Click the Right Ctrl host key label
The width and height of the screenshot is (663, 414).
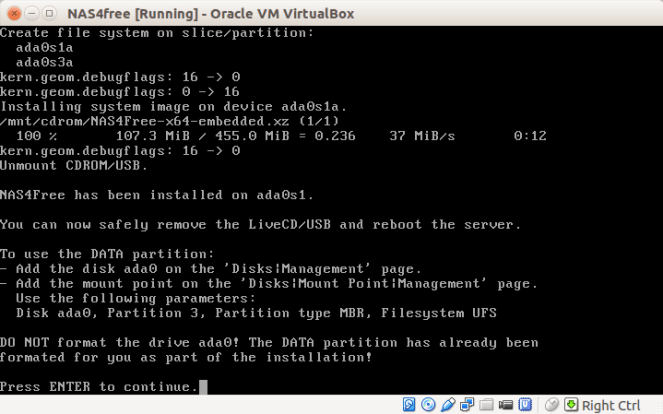point(611,405)
